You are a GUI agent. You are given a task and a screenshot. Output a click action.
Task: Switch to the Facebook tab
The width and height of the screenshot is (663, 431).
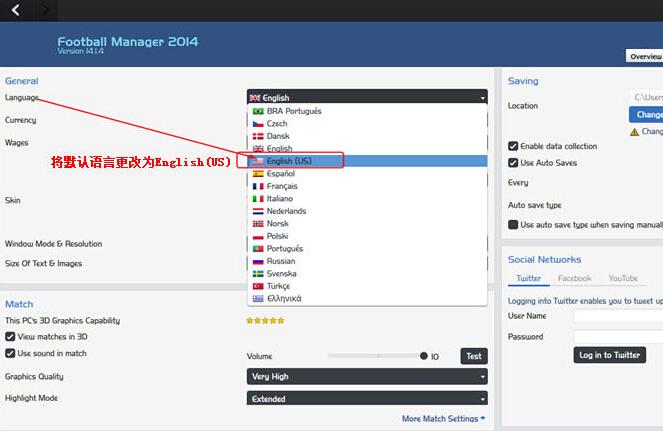pyautogui.click(x=575, y=278)
